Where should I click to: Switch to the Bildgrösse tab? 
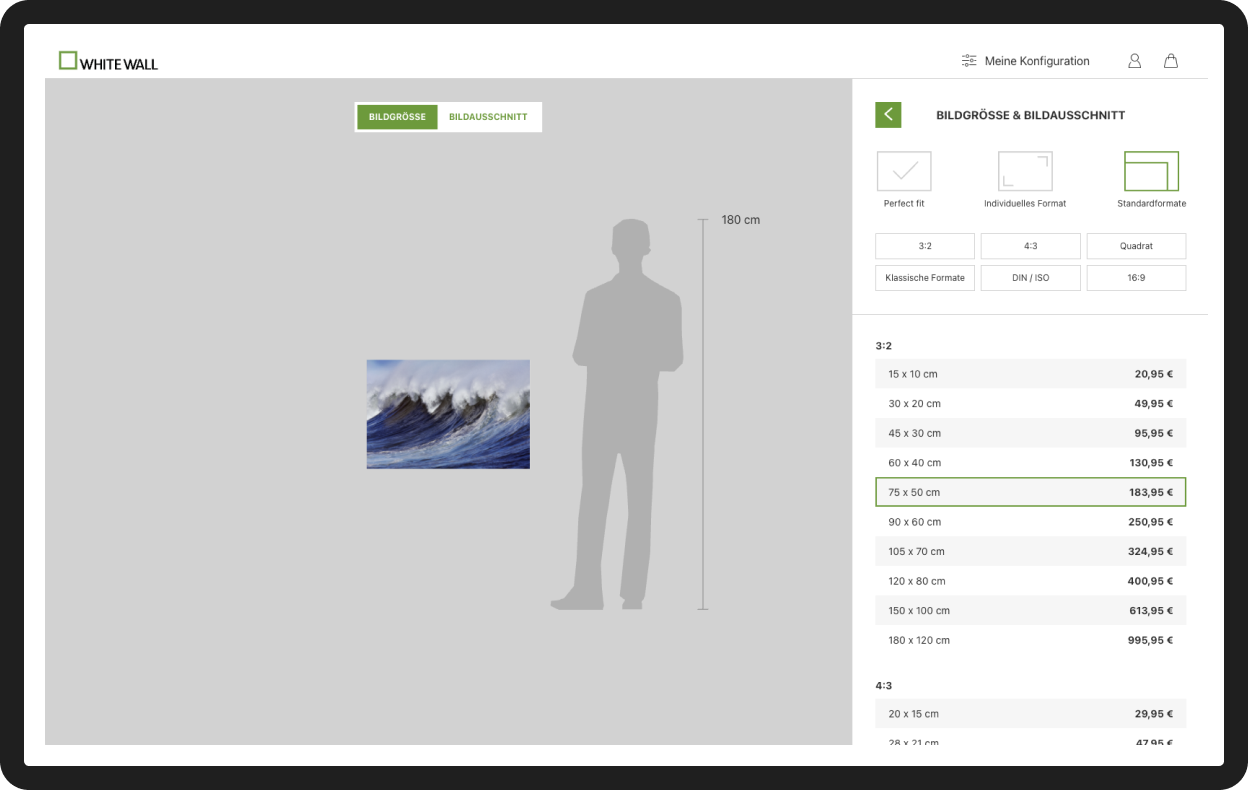tap(397, 117)
